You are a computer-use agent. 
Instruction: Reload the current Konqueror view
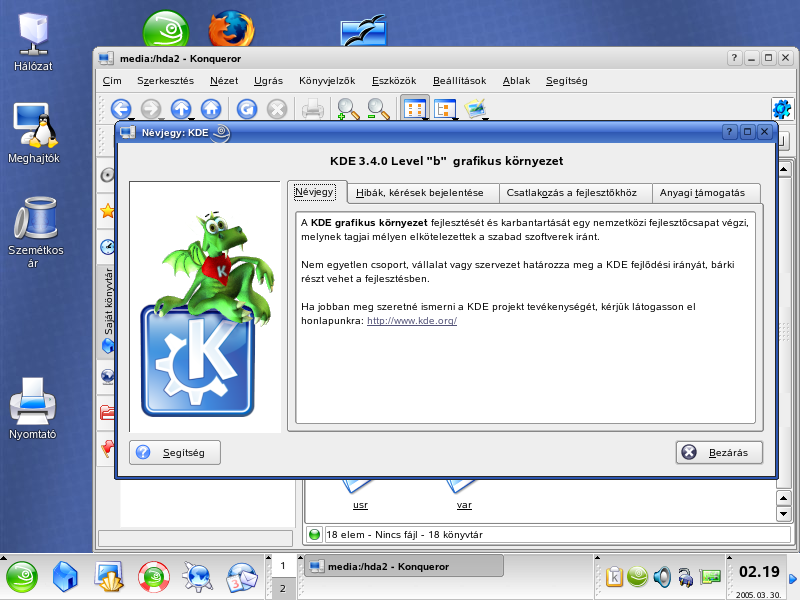[247, 109]
